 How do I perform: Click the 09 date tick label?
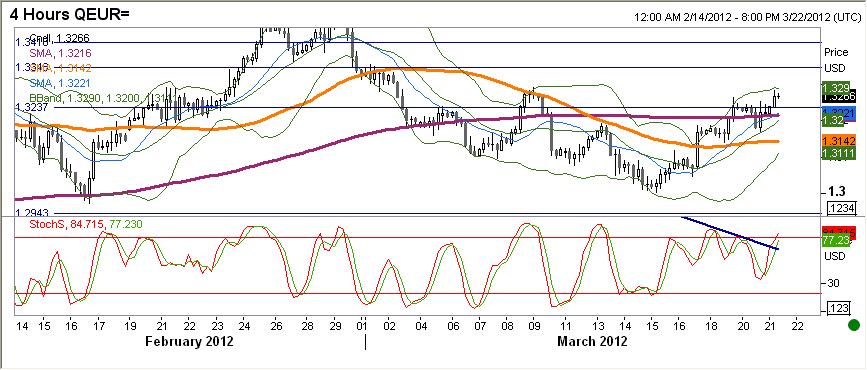[x=534, y=325]
